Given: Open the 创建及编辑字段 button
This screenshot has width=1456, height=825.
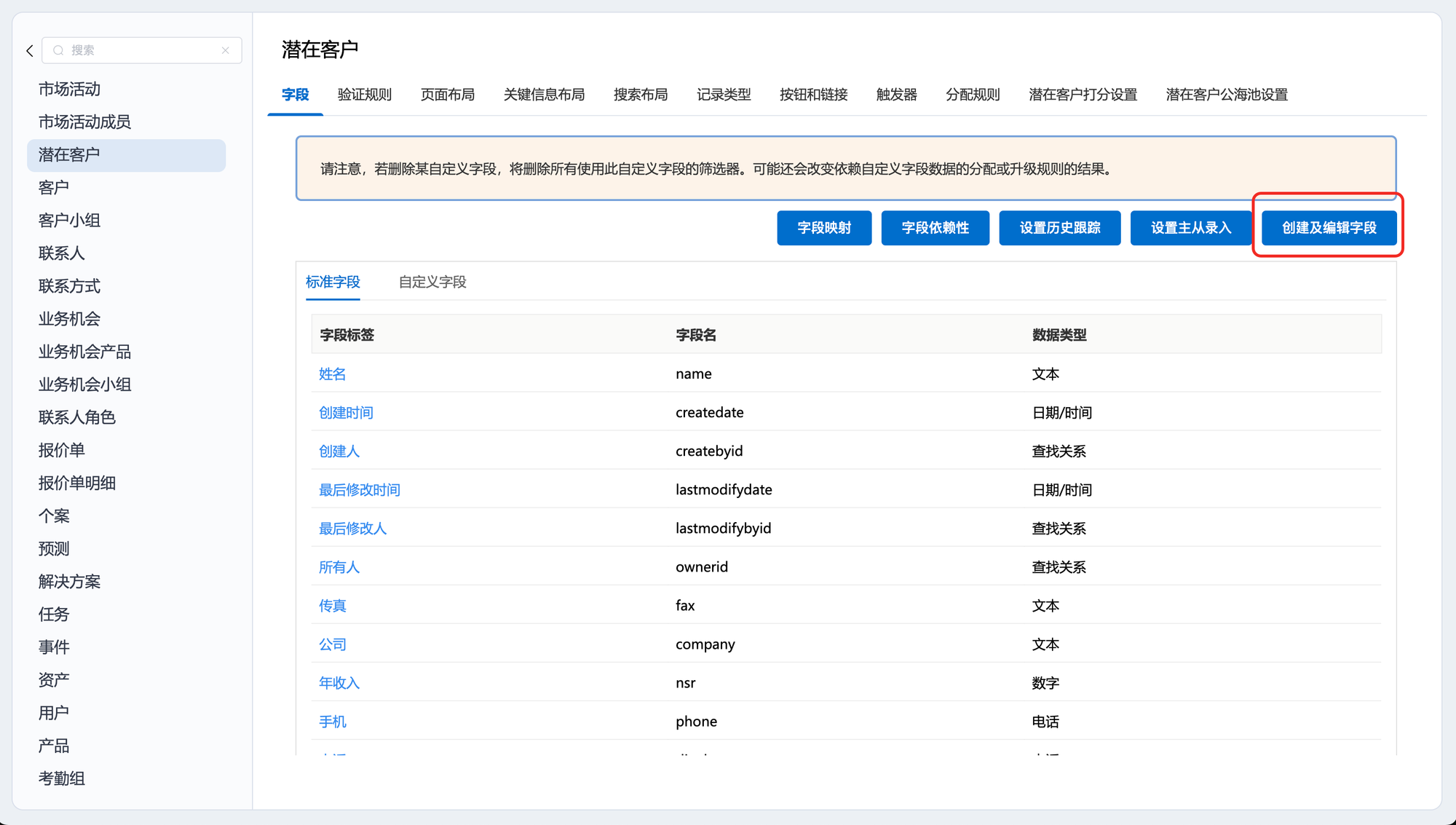Looking at the screenshot, I should pyautogui.click(x=1329, y=228).
